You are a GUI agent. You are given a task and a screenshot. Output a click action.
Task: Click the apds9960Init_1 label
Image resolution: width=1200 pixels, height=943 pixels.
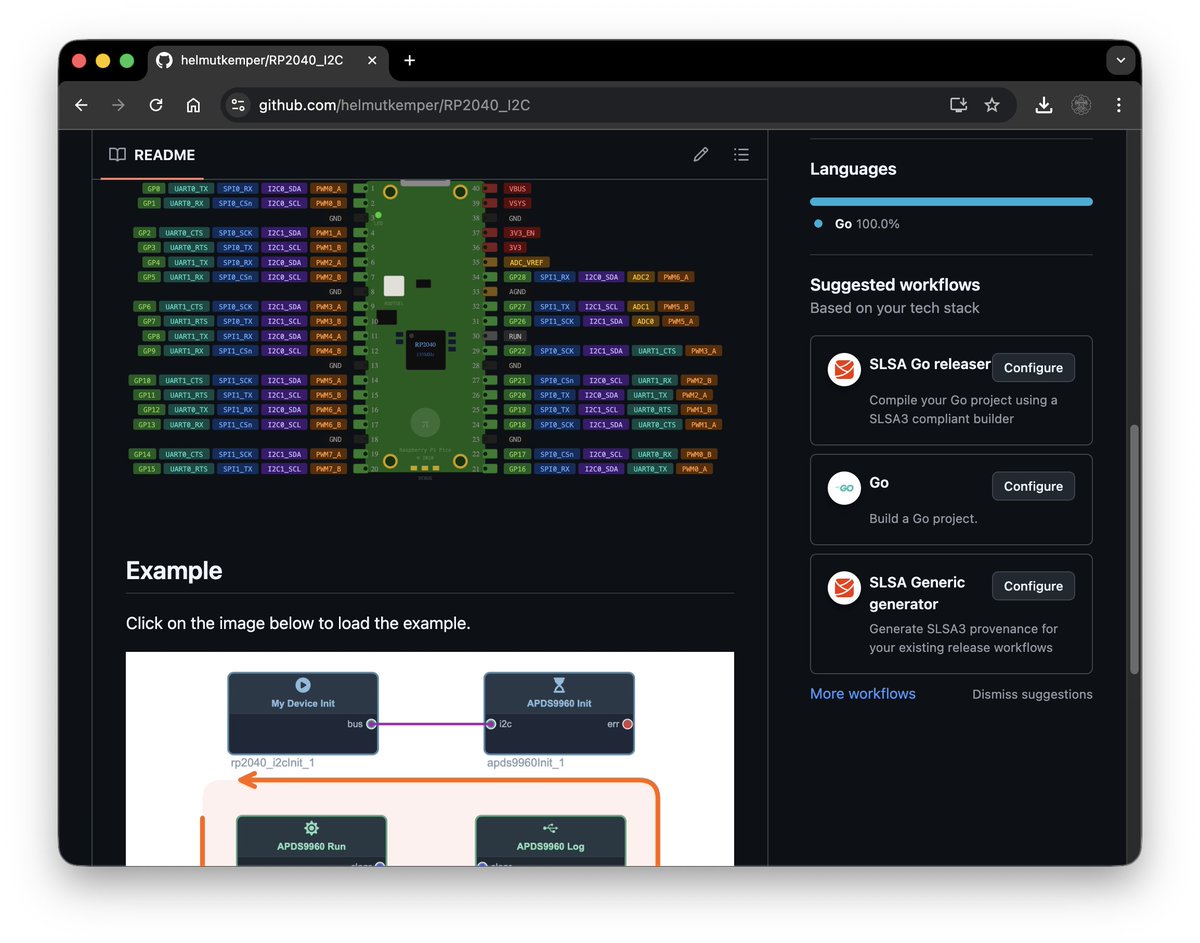(x=526, y=763)
